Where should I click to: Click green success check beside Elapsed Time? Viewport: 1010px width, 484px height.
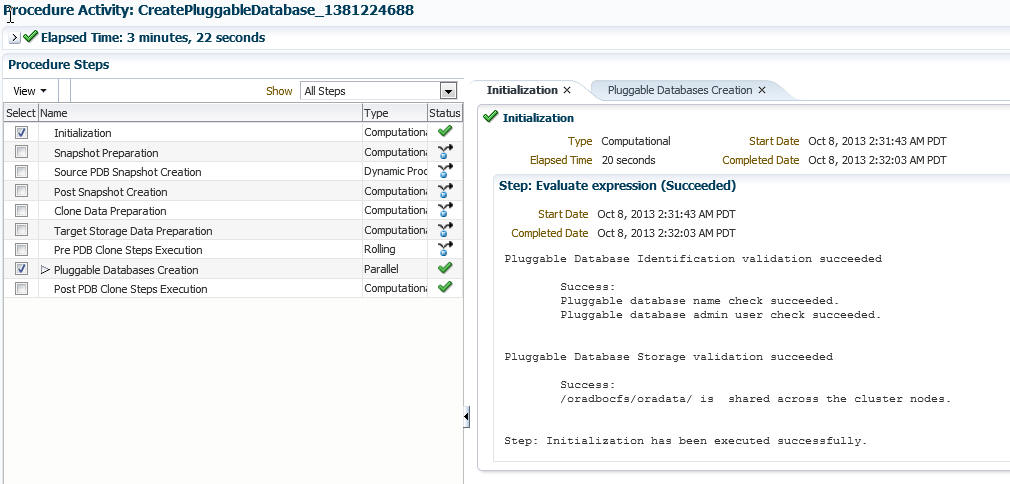click(x=30, y=37)
